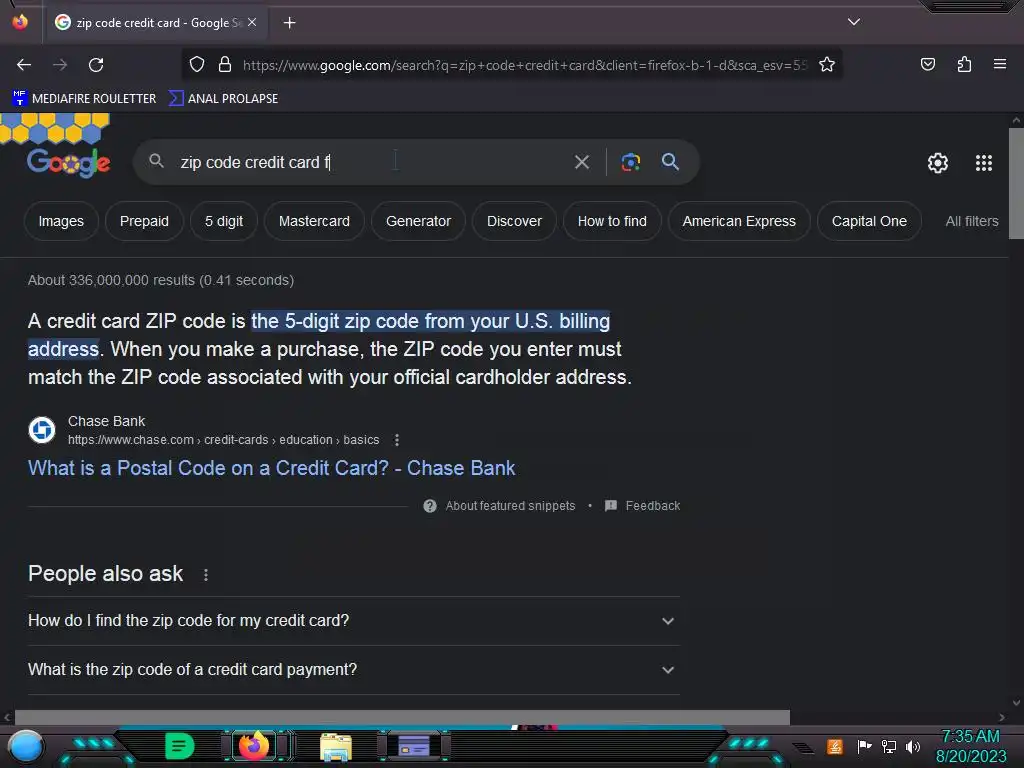Apply the 5 digit filter chip
The image size is (1024, 768).
pyautogui.click(x=224, y=221)
